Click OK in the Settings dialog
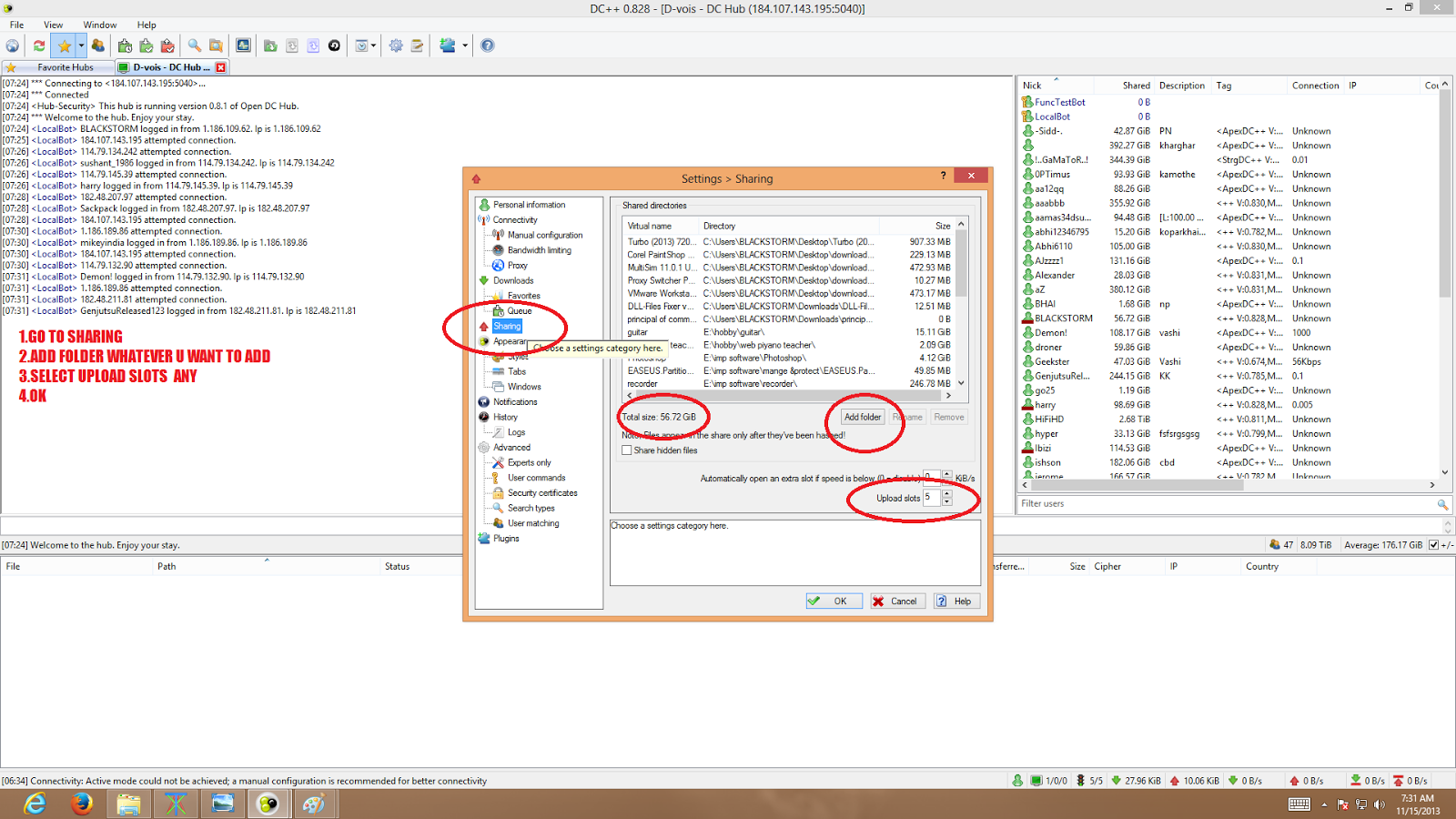 834,601
